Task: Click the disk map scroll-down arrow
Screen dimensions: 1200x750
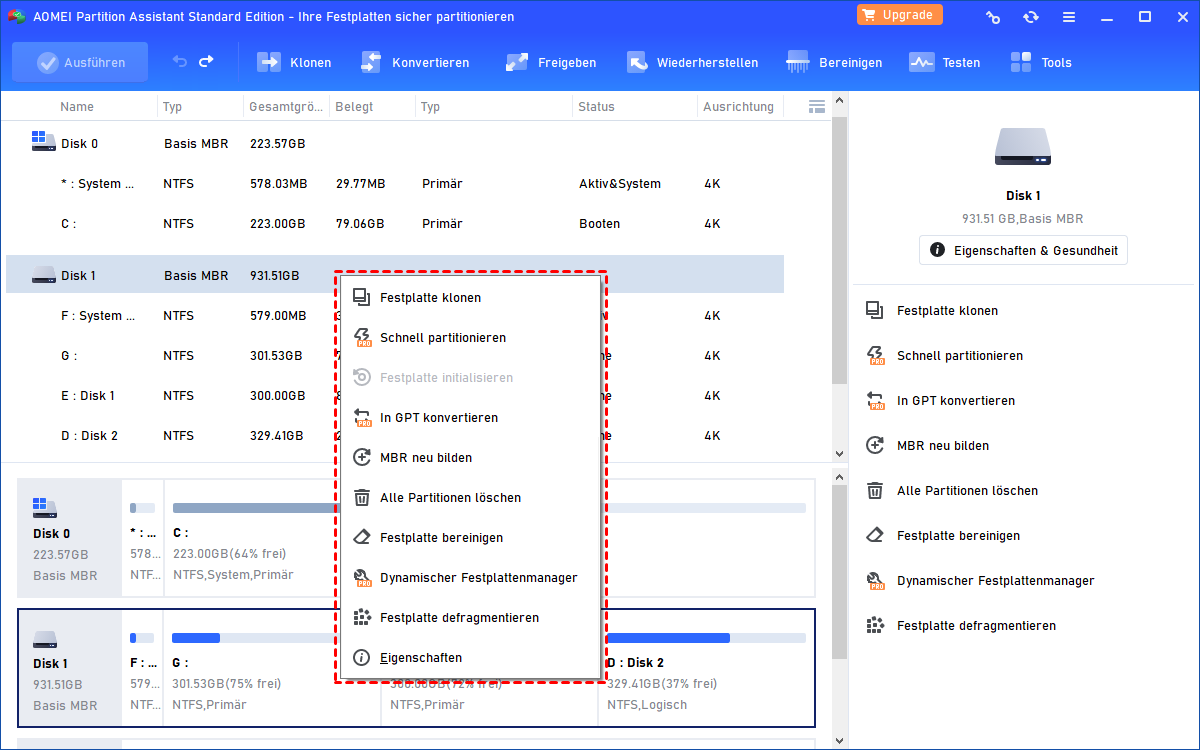Action: [x=840, y=741]
